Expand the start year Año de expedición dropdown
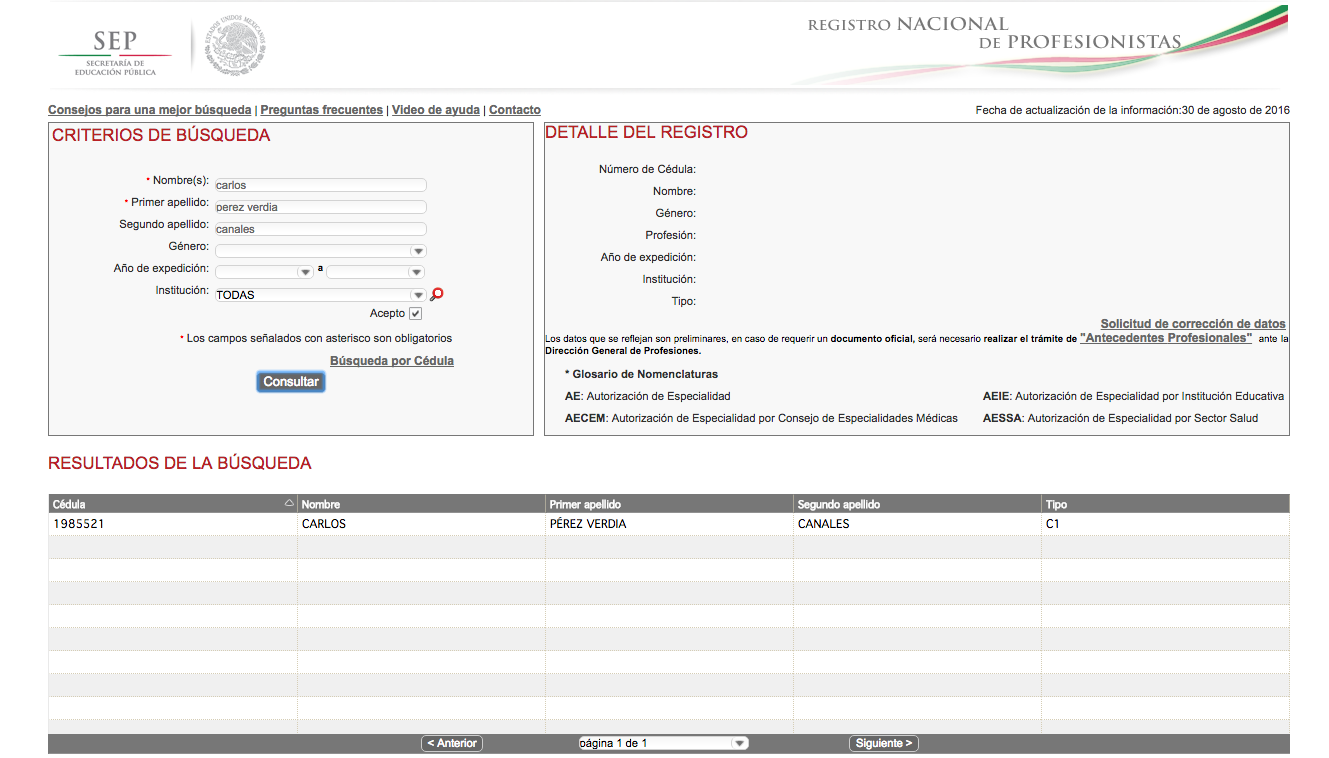The image size is (1329, 758). 265,272
